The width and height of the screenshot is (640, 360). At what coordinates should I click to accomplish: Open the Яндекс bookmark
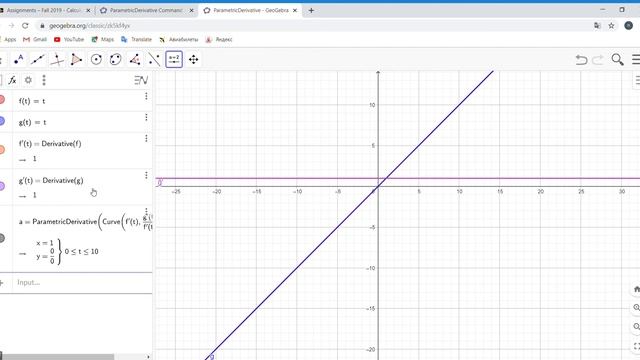[x=219, y=40]
